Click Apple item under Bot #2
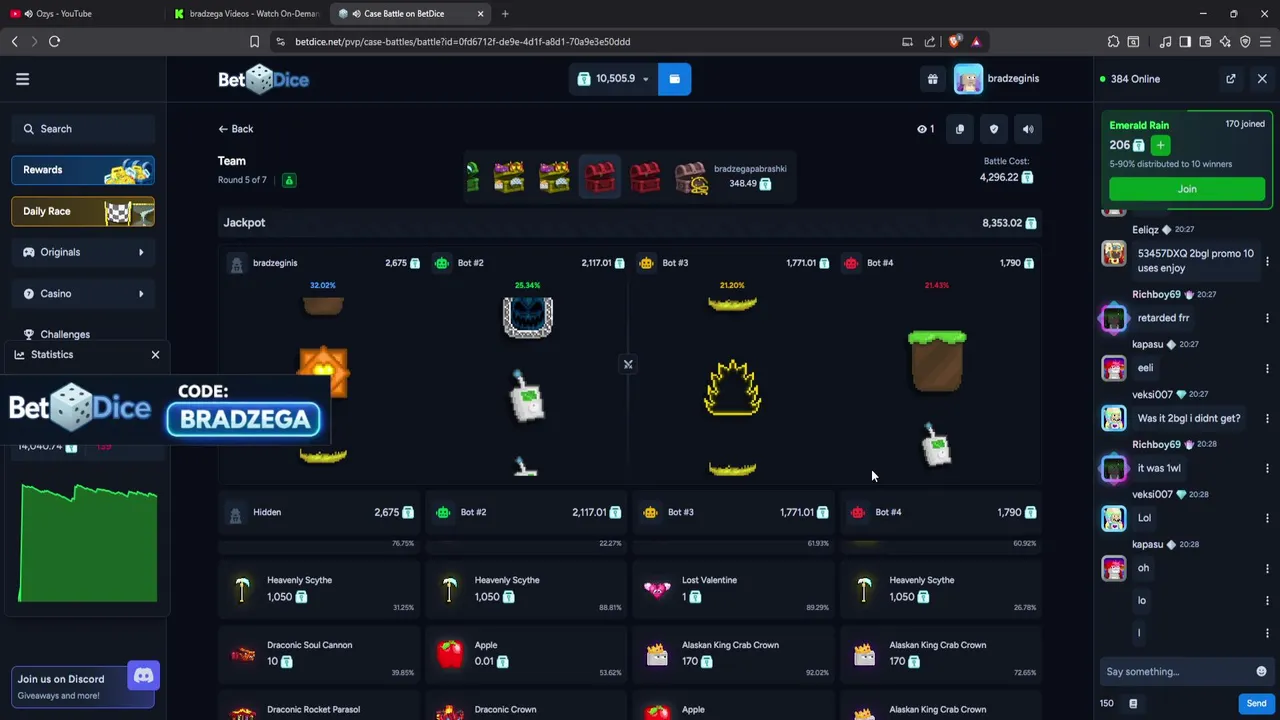Screen dimensions: 1280x720 (525, 653)
